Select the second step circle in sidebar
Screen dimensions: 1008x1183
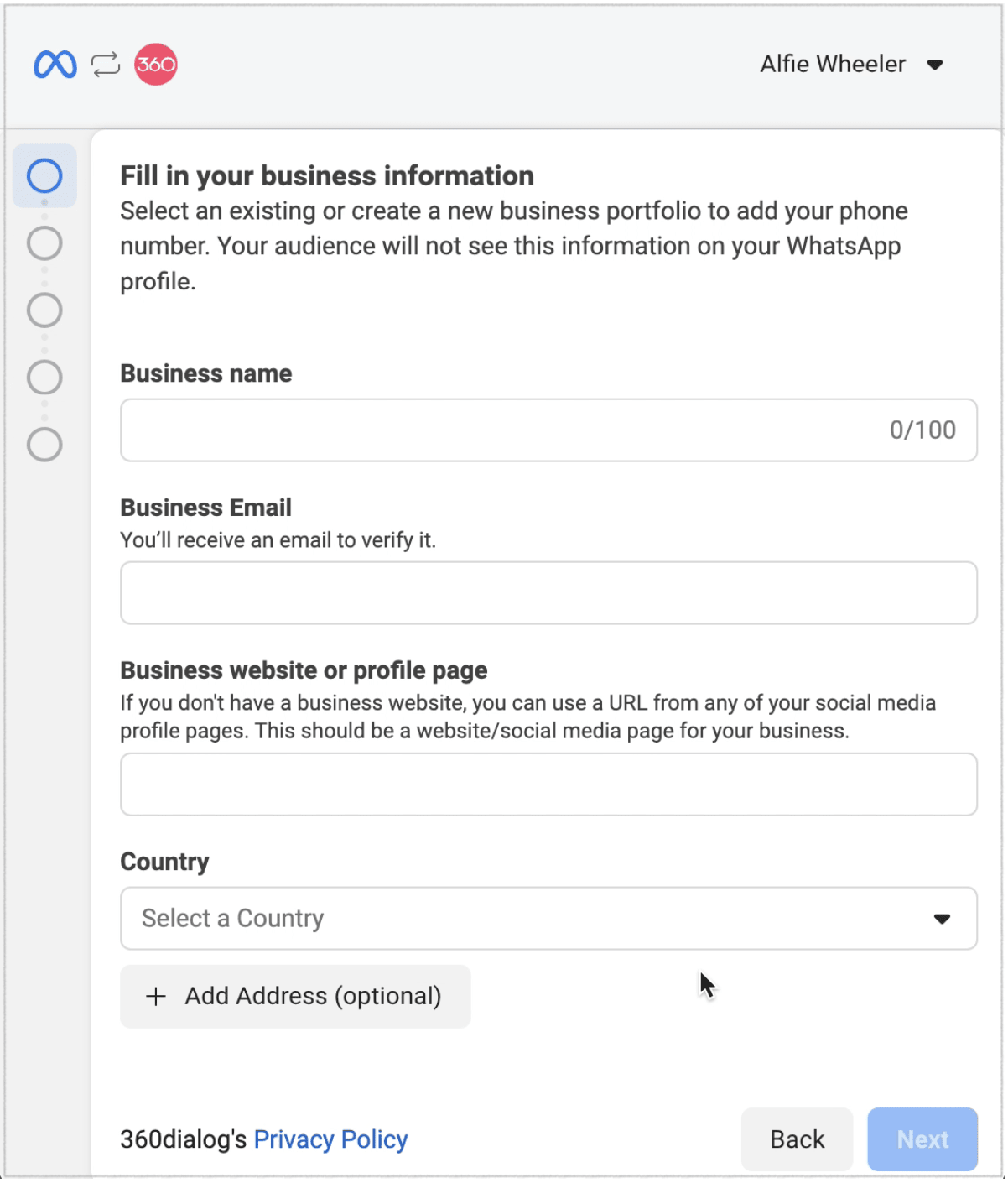pos(44,243)
